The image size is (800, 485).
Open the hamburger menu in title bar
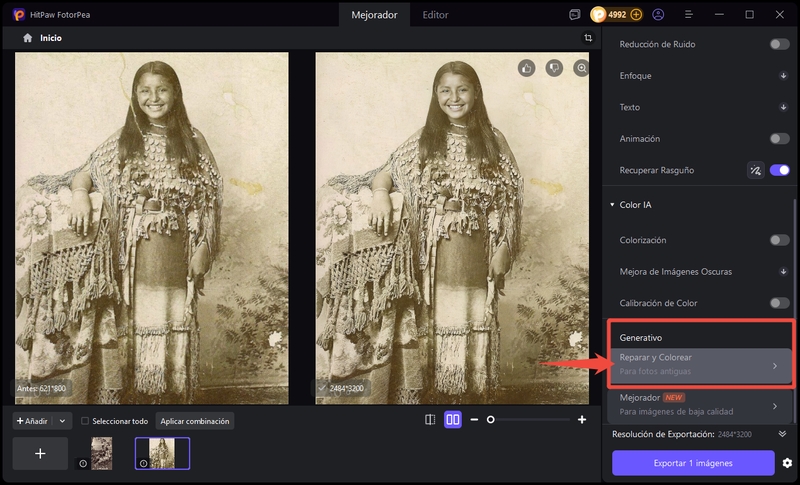point(688,15)
